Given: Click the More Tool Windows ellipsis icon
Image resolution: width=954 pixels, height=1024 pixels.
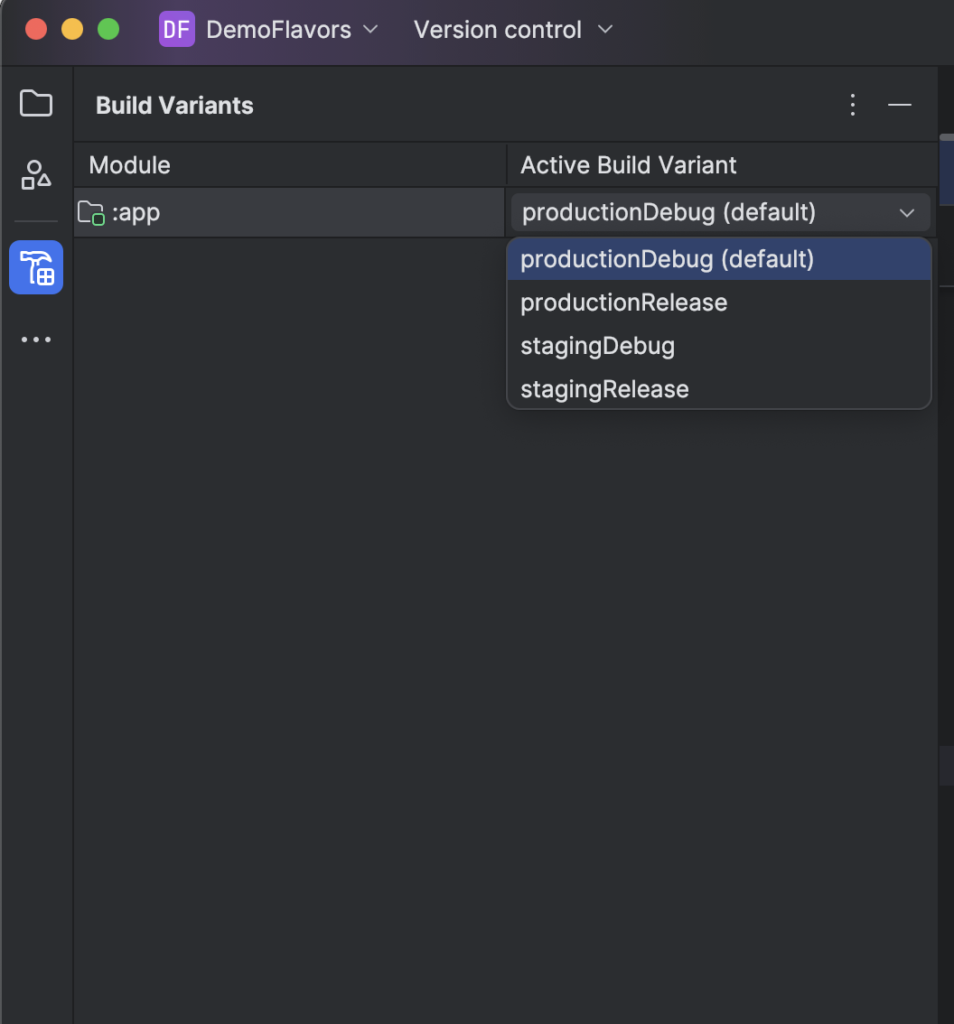Looking at the screenshot, I should point(36,339).
